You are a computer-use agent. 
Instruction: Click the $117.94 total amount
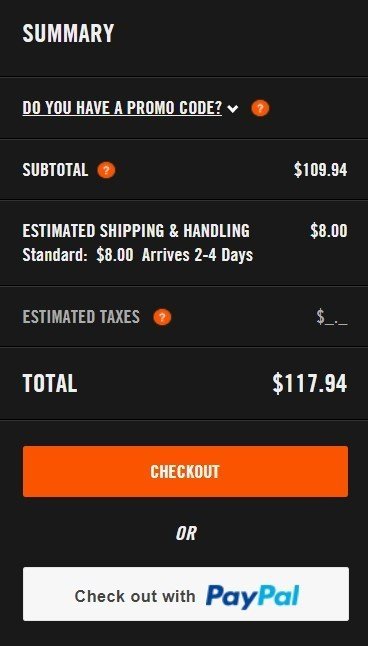tap(309, 383)
